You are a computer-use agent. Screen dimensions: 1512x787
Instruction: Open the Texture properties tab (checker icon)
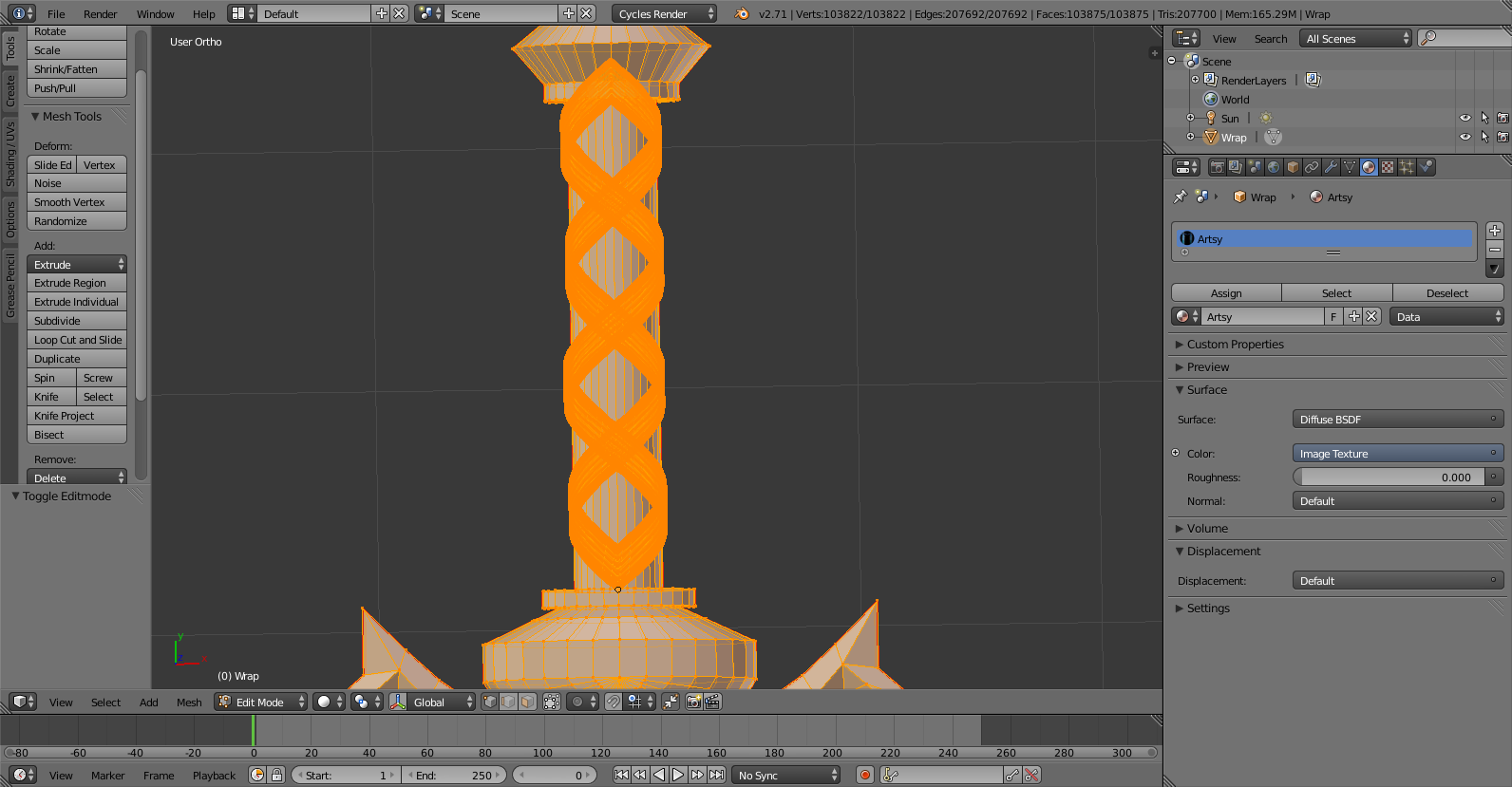(x=1388, y=167)
